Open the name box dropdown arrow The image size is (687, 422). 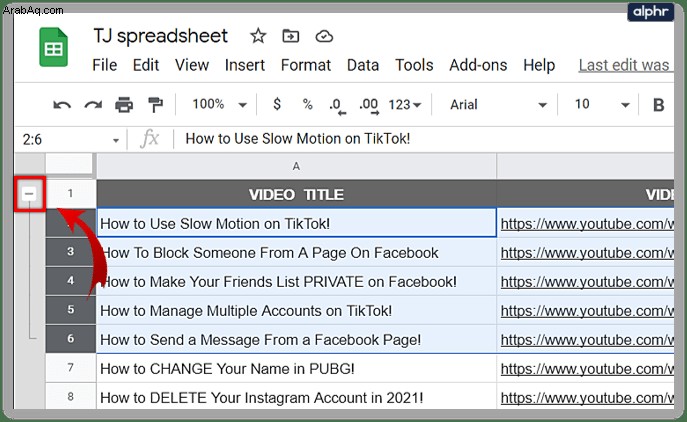point(116,141)
